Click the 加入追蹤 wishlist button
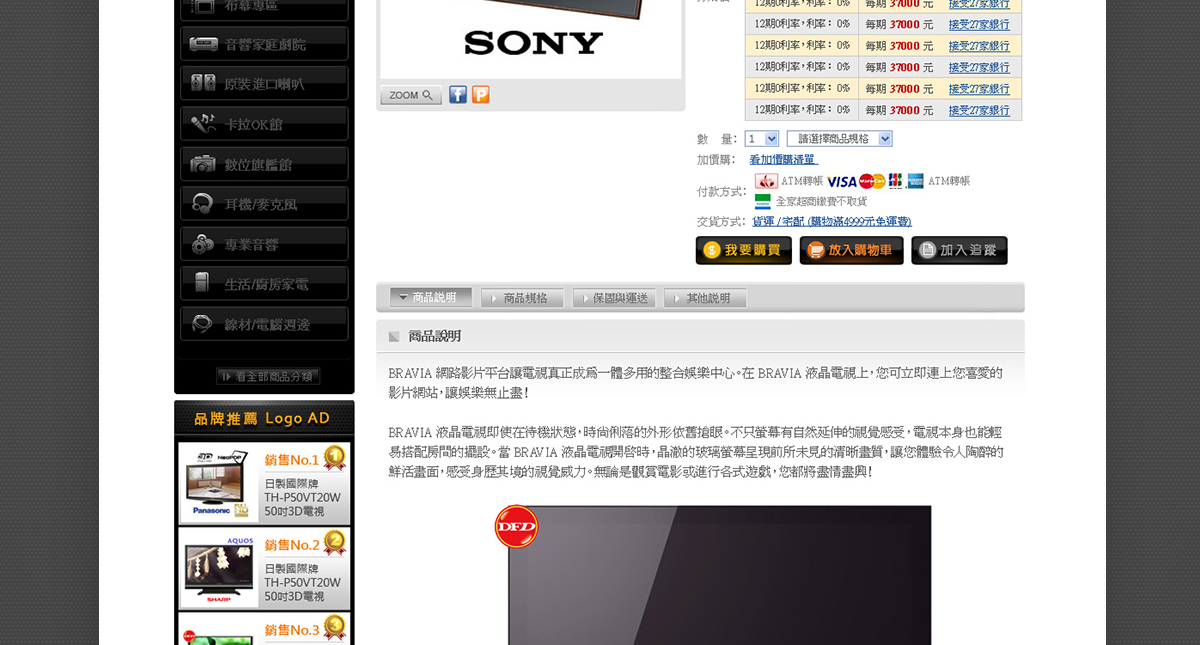The image size is (1200, 645). coord(960,250)
